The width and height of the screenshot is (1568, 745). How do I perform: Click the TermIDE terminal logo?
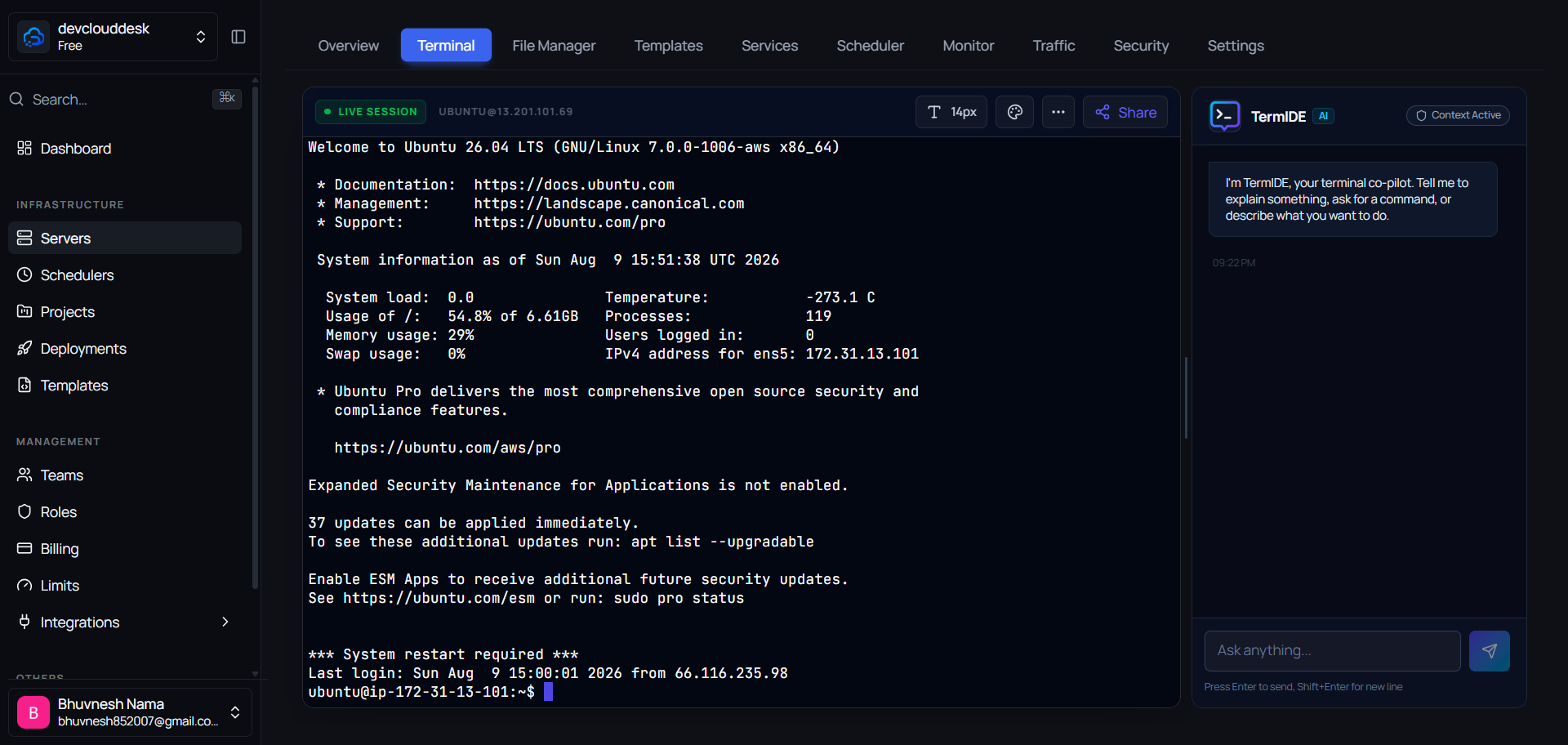[x=1225, y=116]
